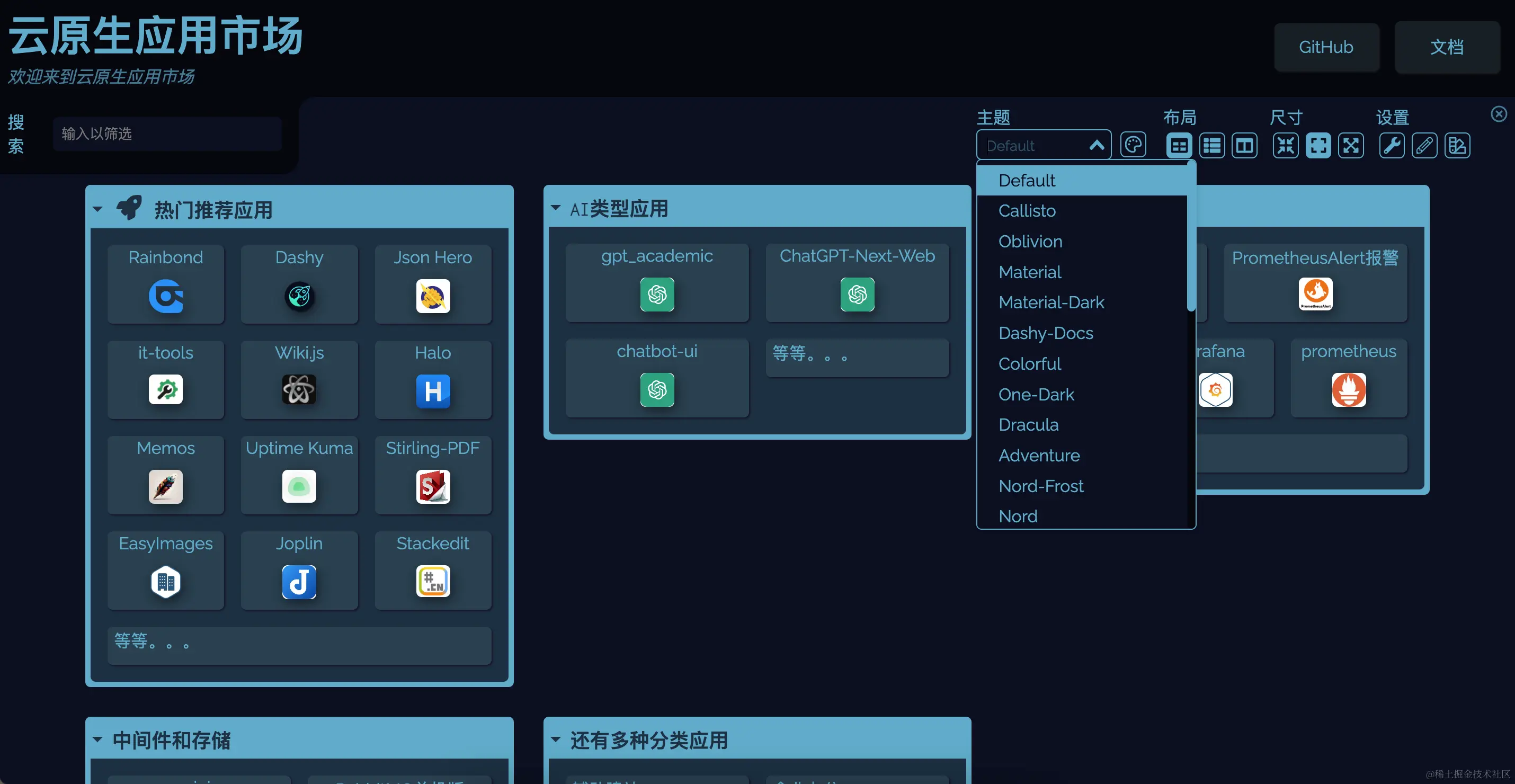Choose the One-Dark theme
Viewport: 1515px width, 784px height.
point(1082,394)
